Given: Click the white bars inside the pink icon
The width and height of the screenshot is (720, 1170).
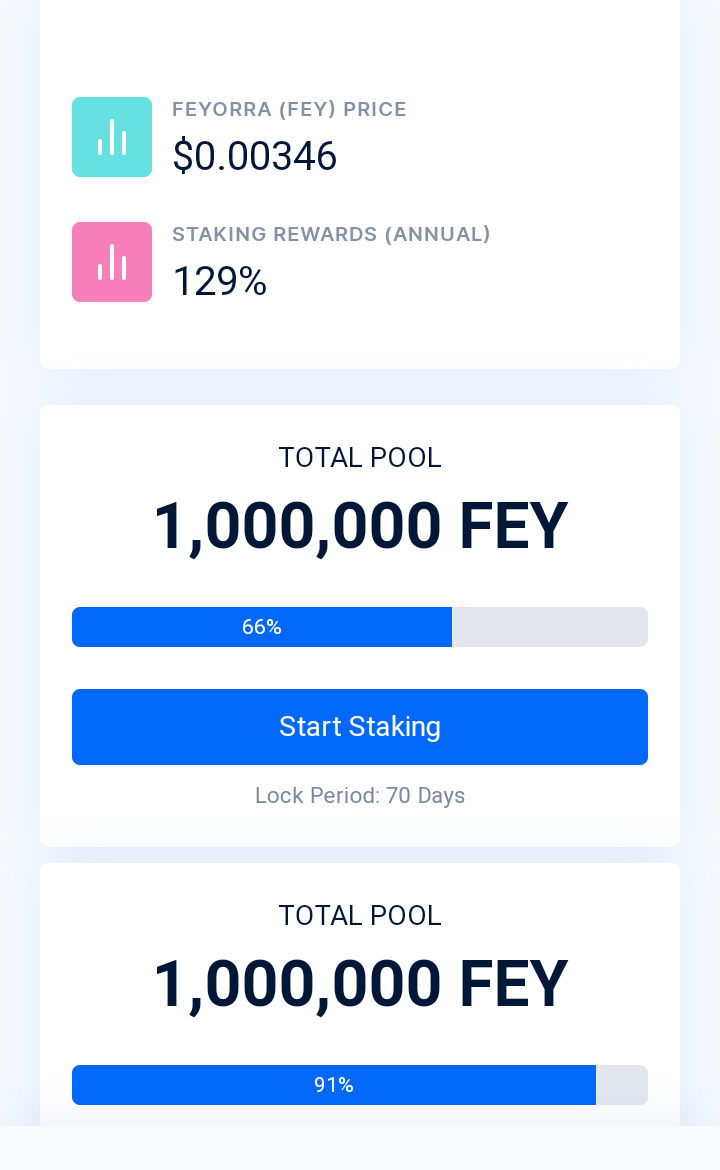Looking at the screenshot, I should click(112, 263).
